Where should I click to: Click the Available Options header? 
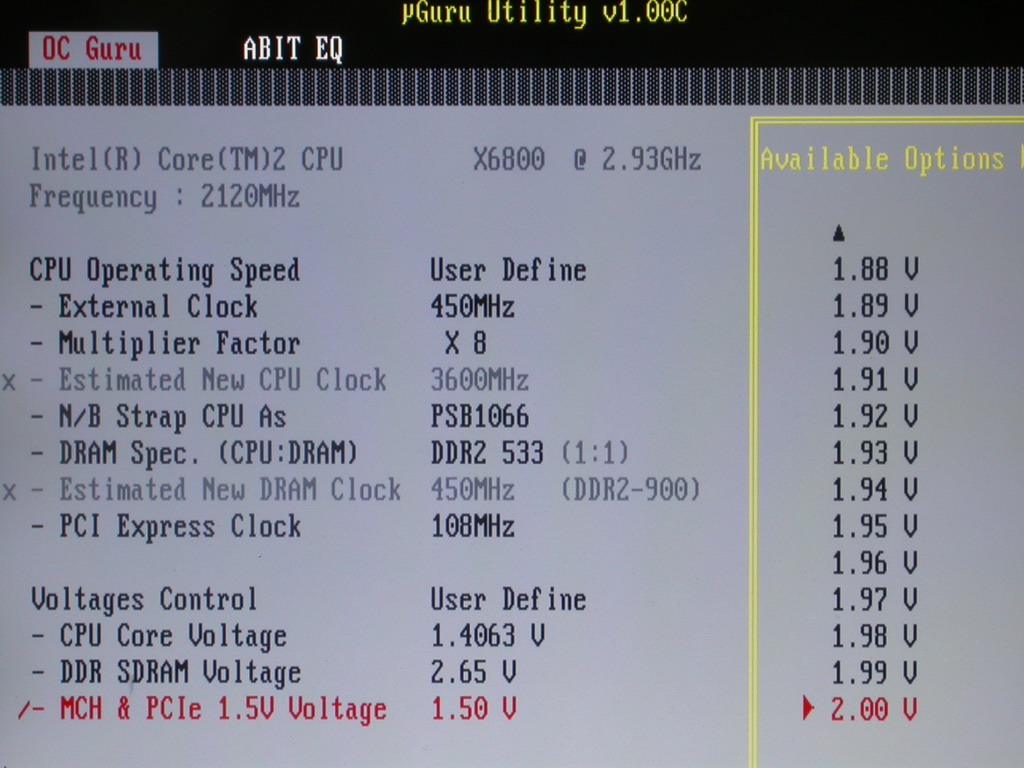pos(882,159)
